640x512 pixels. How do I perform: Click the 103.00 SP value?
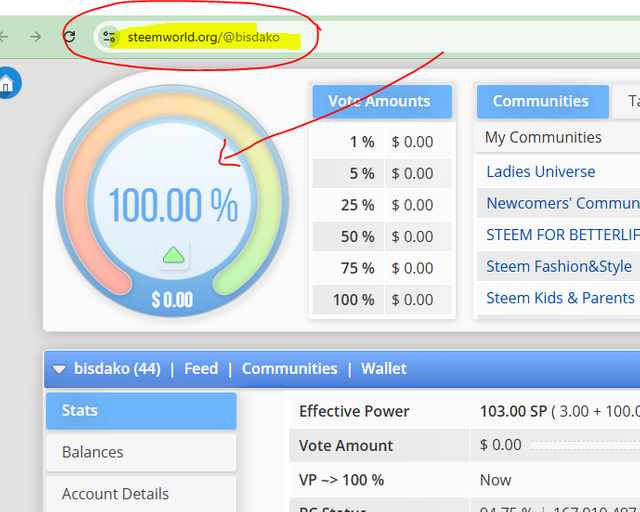click(x=513, y=411)
